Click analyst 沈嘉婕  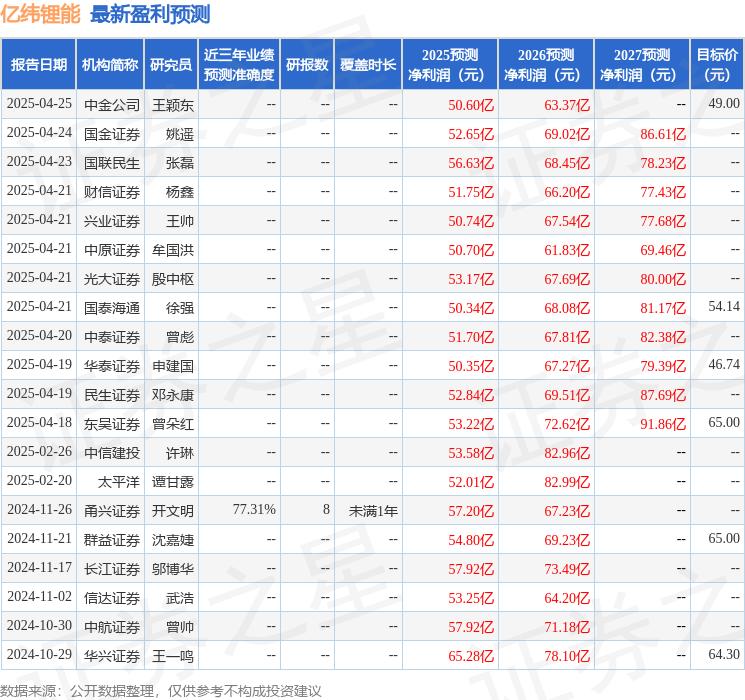click(173, 540)
